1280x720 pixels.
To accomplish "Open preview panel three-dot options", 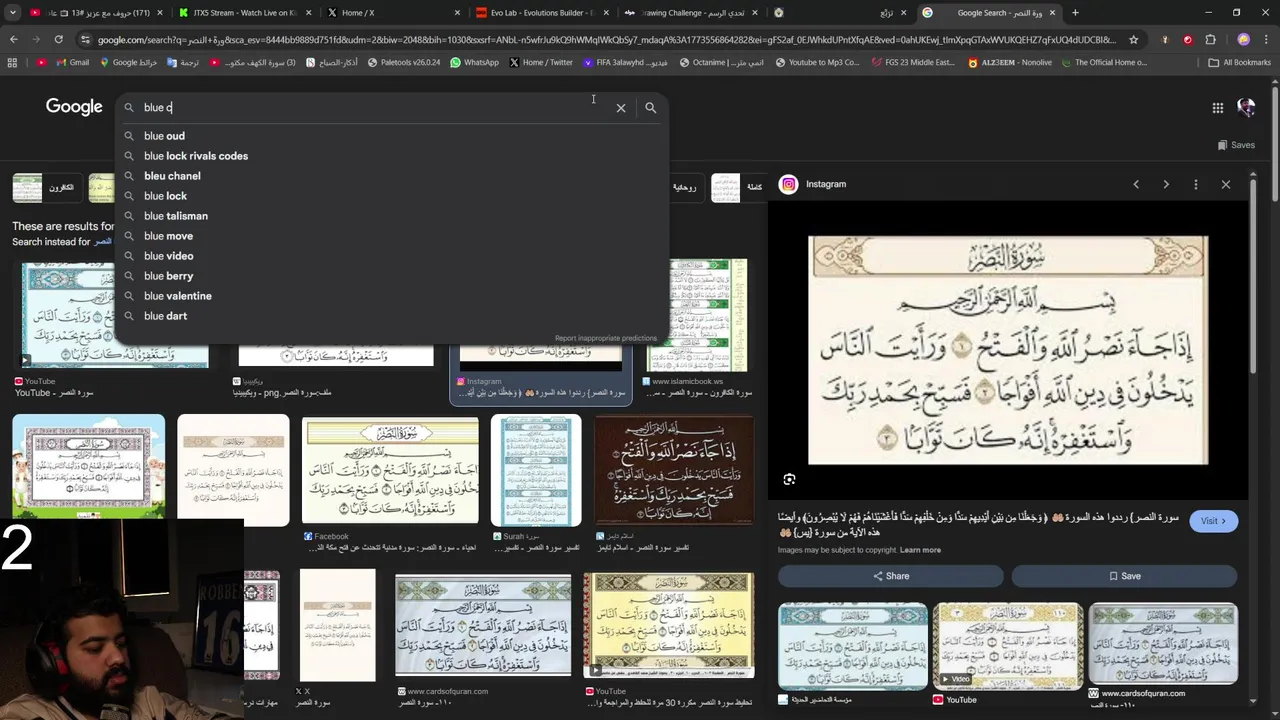I will click(x=1196, y=184).
